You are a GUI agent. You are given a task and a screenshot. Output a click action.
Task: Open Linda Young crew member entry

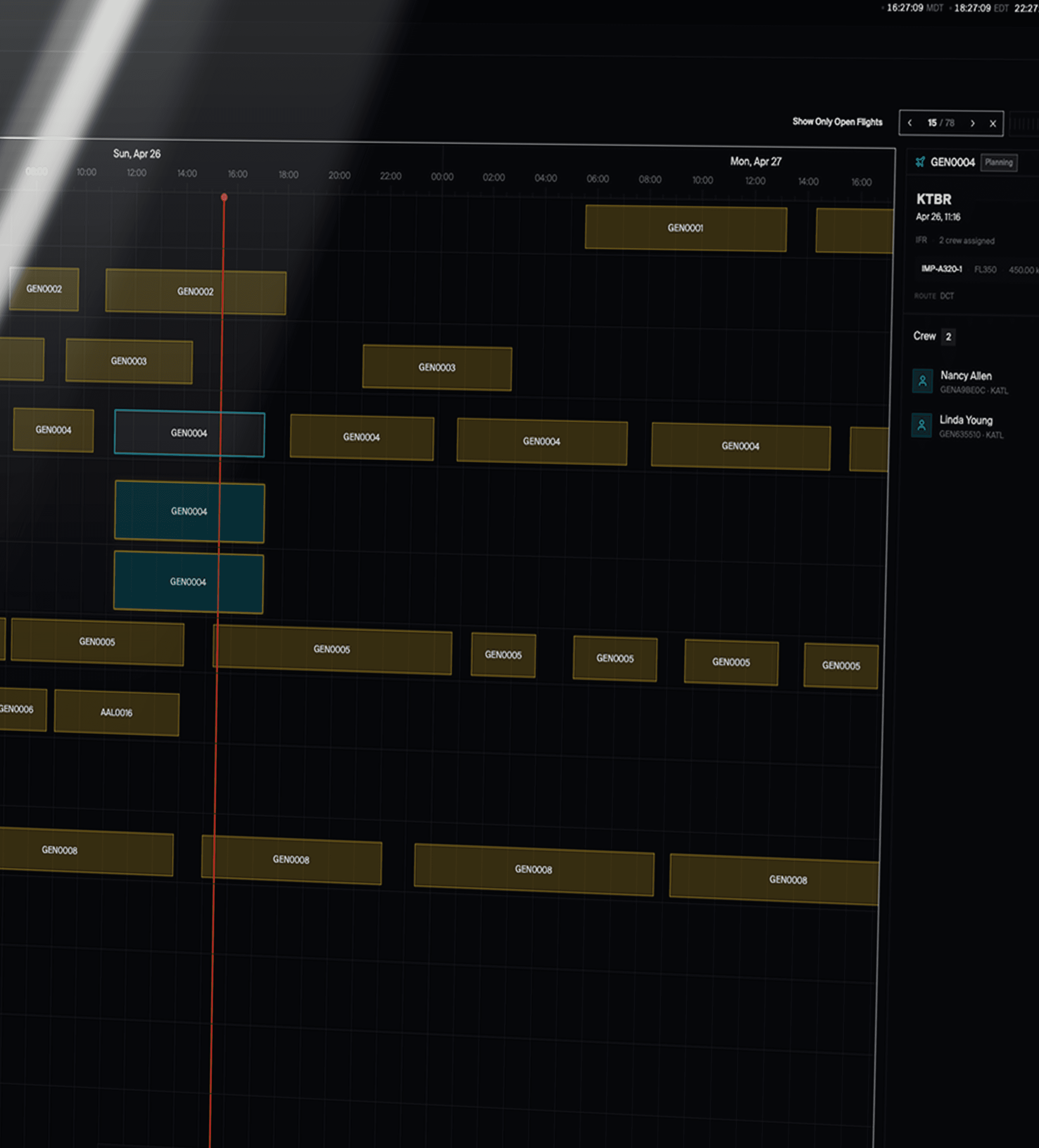966,420
